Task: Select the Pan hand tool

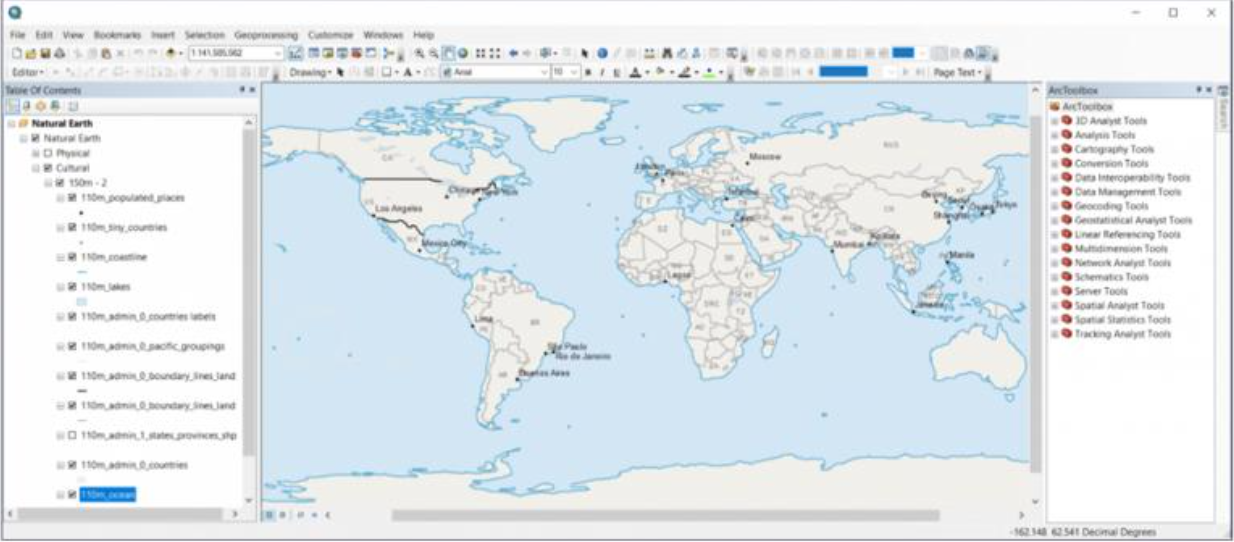Action: (449, 52)
